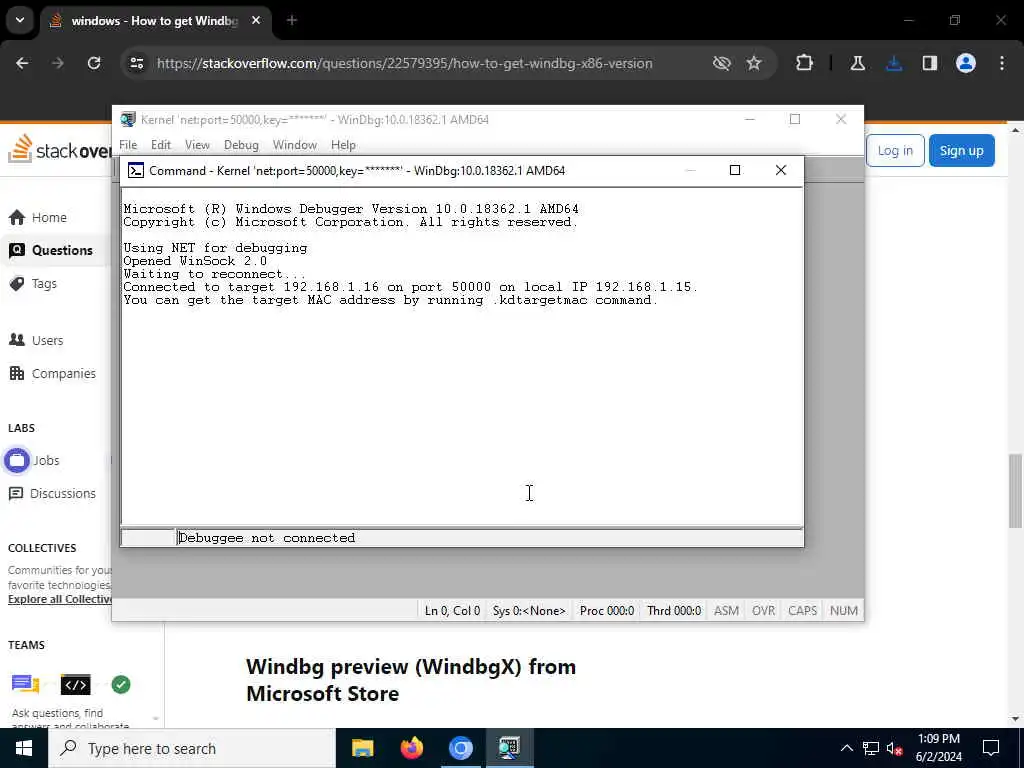Click the Command window prompt icon

(135, 170)
